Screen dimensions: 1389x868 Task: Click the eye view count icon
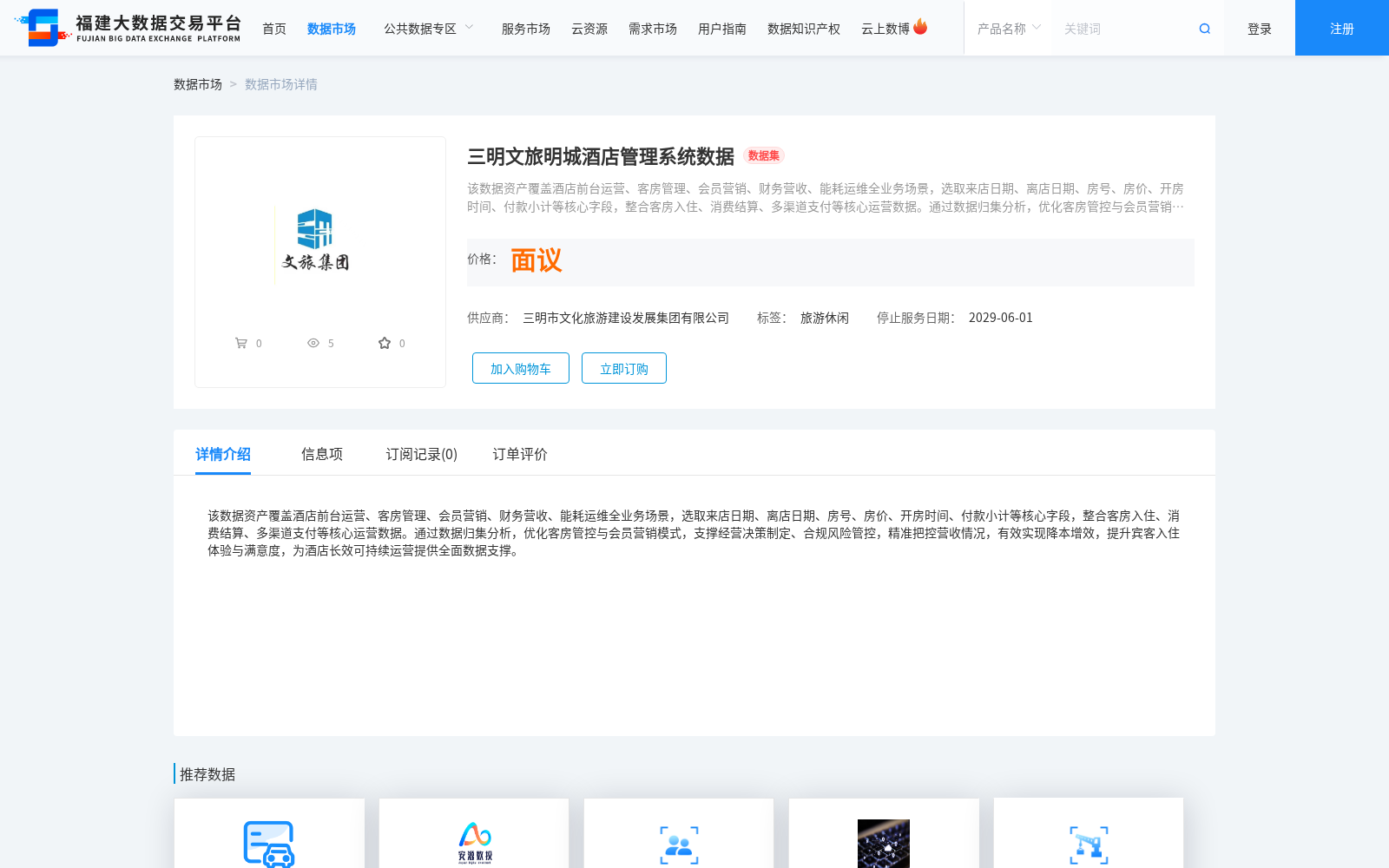pyautogui.click(x=313, y=343)
